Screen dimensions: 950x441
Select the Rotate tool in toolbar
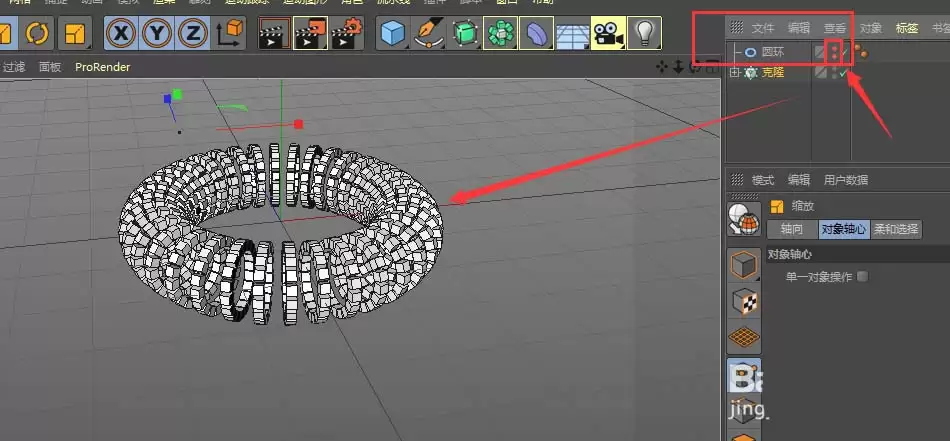coord(37,33)
